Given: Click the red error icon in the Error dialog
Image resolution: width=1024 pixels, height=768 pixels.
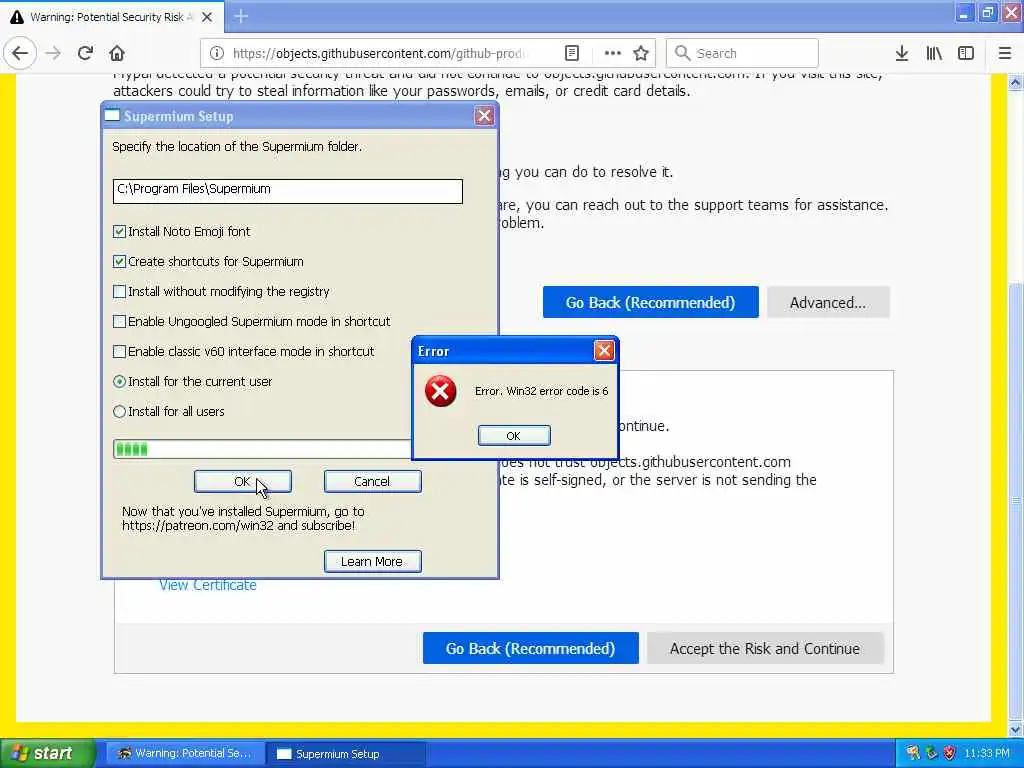Looking at the screenshot, I should [441, 391].
